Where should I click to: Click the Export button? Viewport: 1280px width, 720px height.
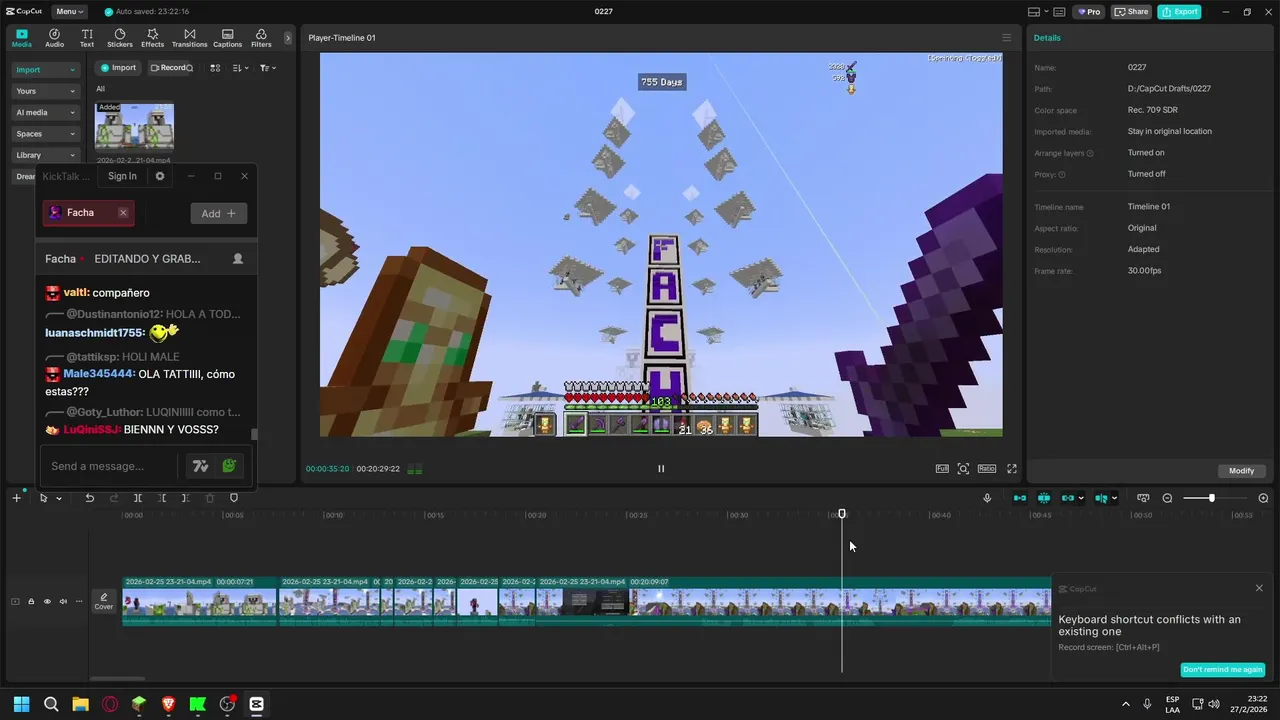1179,12
